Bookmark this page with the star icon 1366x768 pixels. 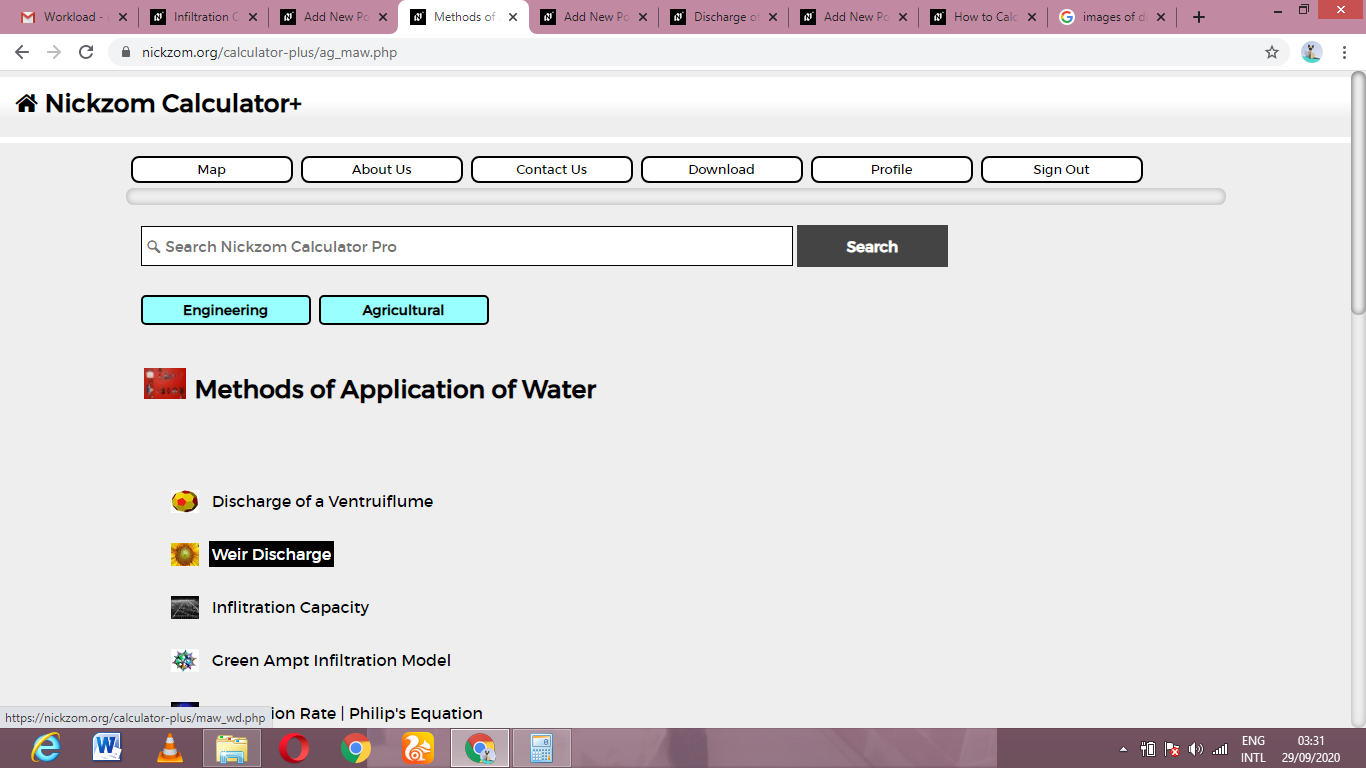point(1272,52)
